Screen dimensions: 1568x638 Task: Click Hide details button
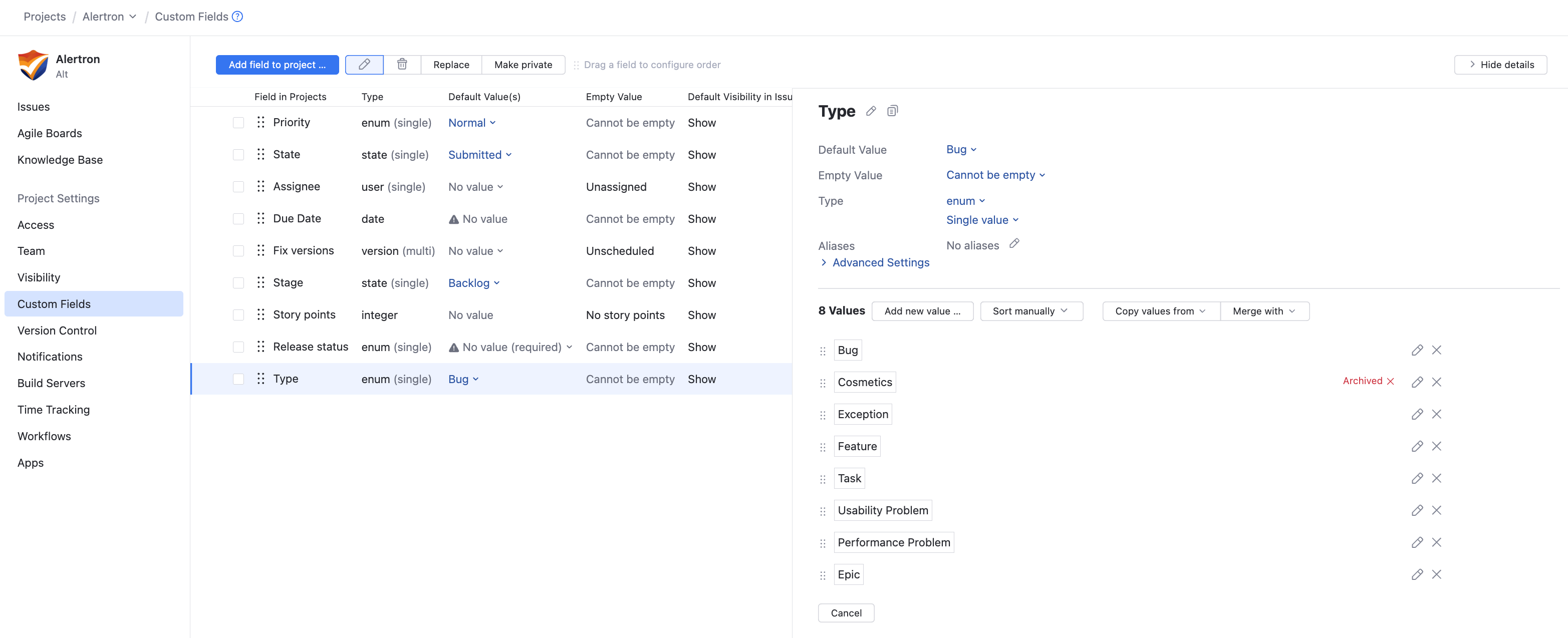tap(1500, 65)
